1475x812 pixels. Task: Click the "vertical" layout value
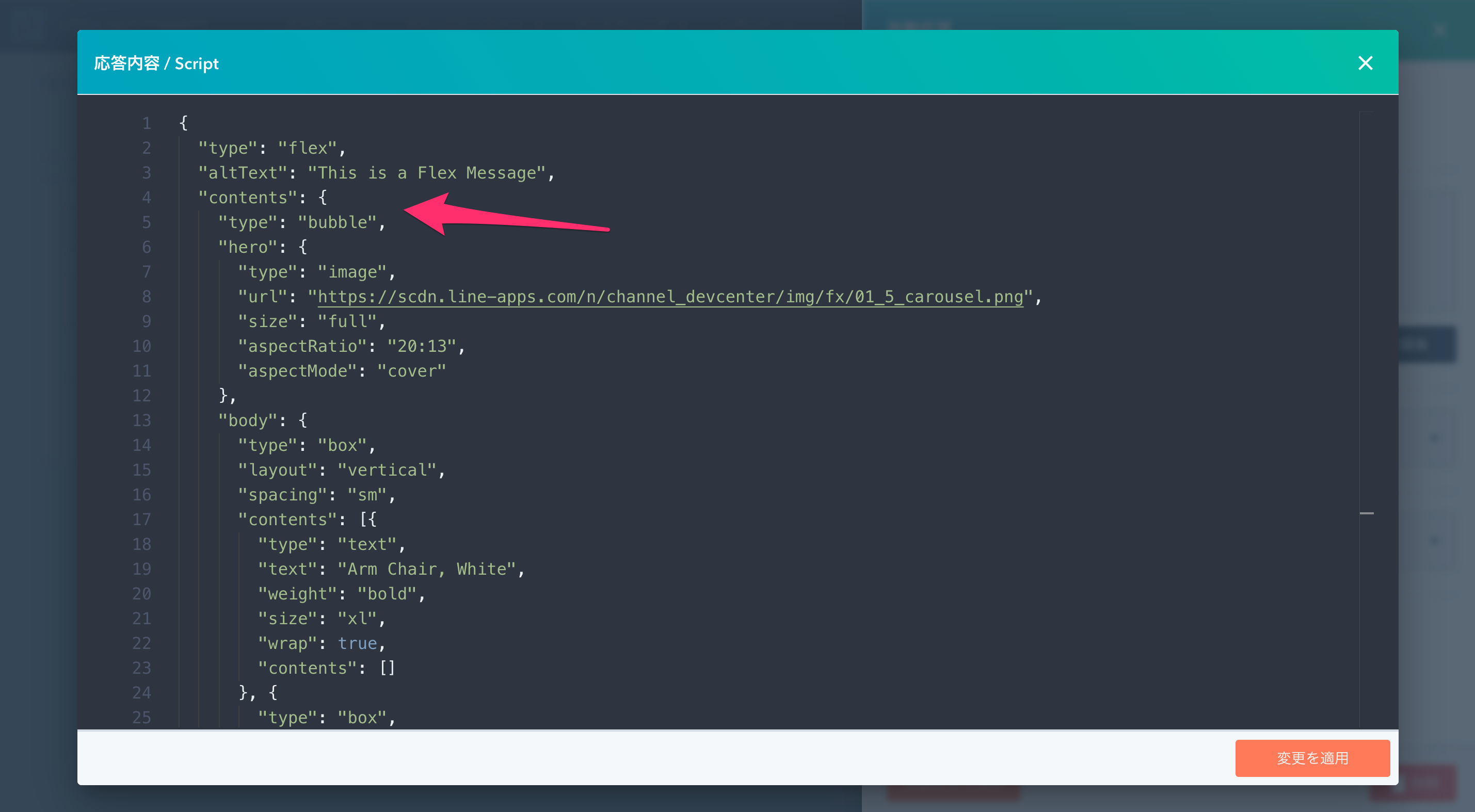pos(387,470)
